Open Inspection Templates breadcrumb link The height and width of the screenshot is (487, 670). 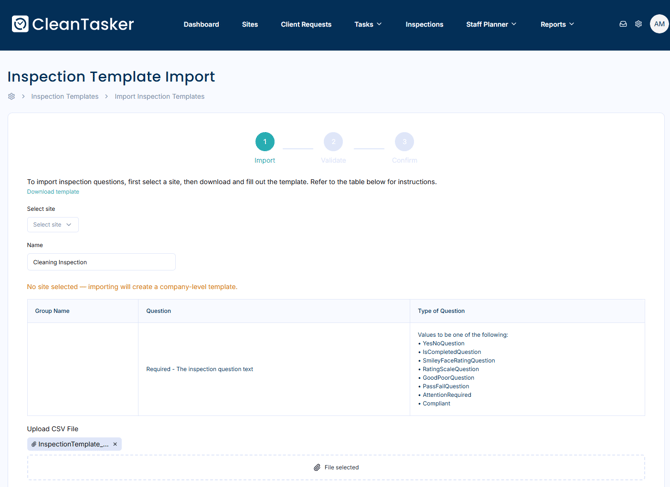point(65,97)
